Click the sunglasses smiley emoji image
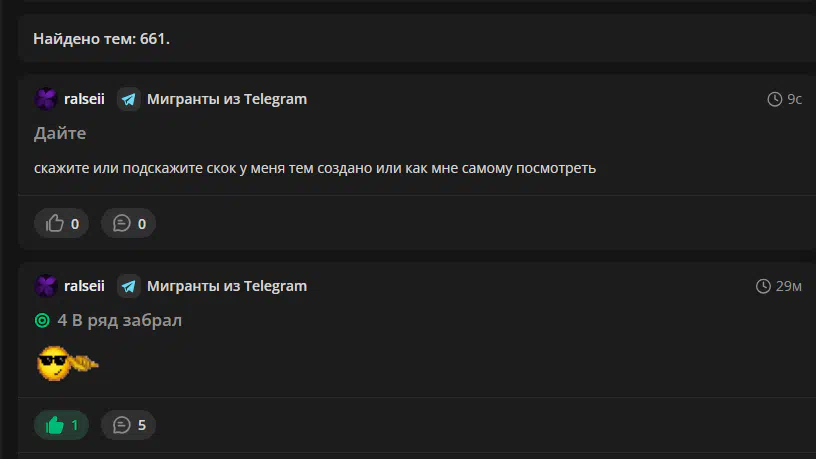This screenshot has height=459, width=816. [x=67, y=363]
